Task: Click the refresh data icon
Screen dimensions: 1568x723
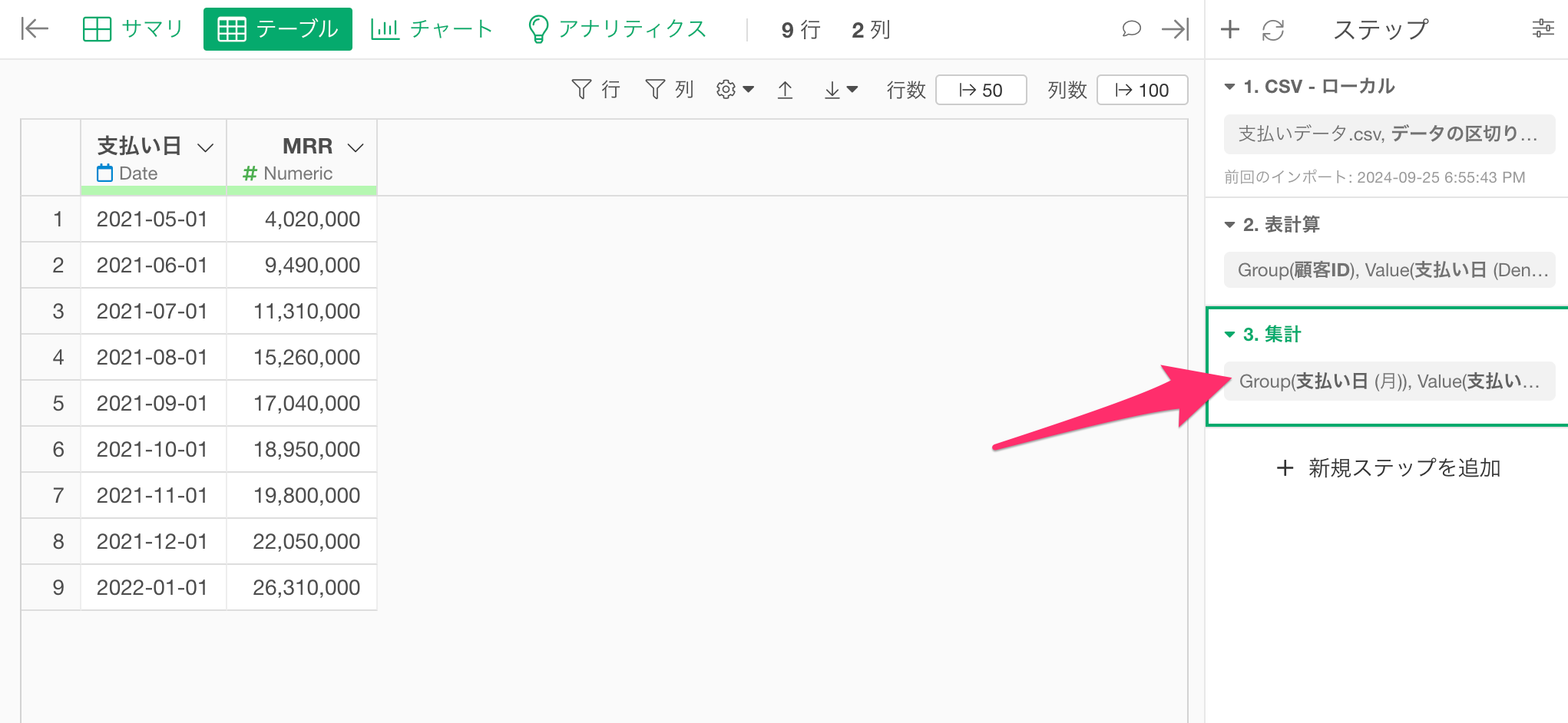Action: pos(1273,30)
